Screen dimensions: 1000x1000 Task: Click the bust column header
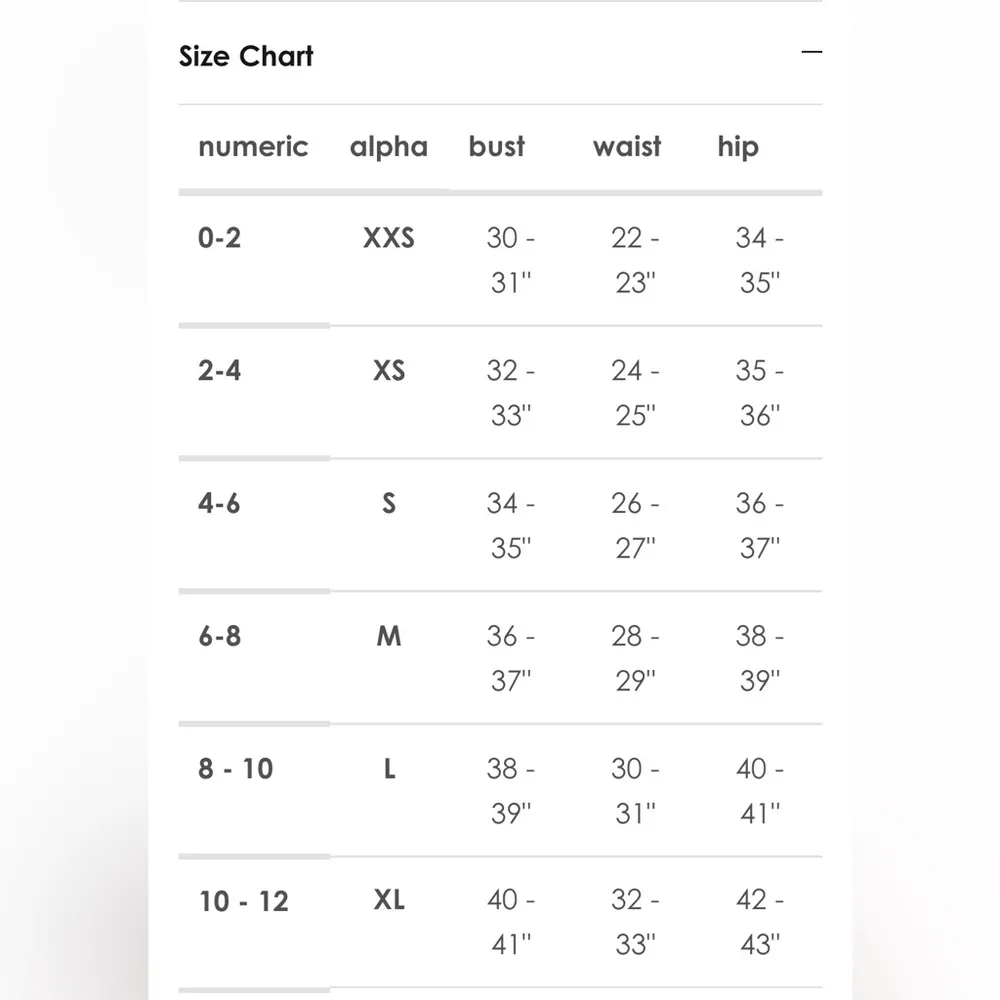(497, 147)
